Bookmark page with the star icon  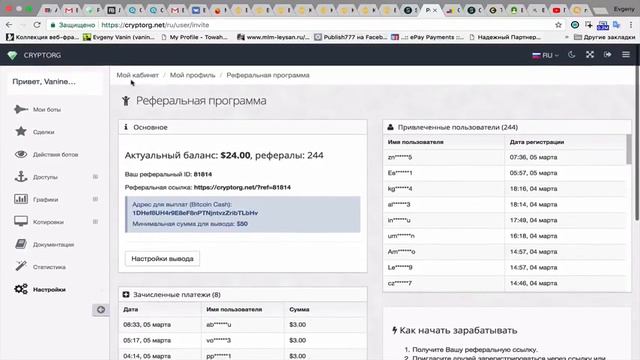pos(558,25)
